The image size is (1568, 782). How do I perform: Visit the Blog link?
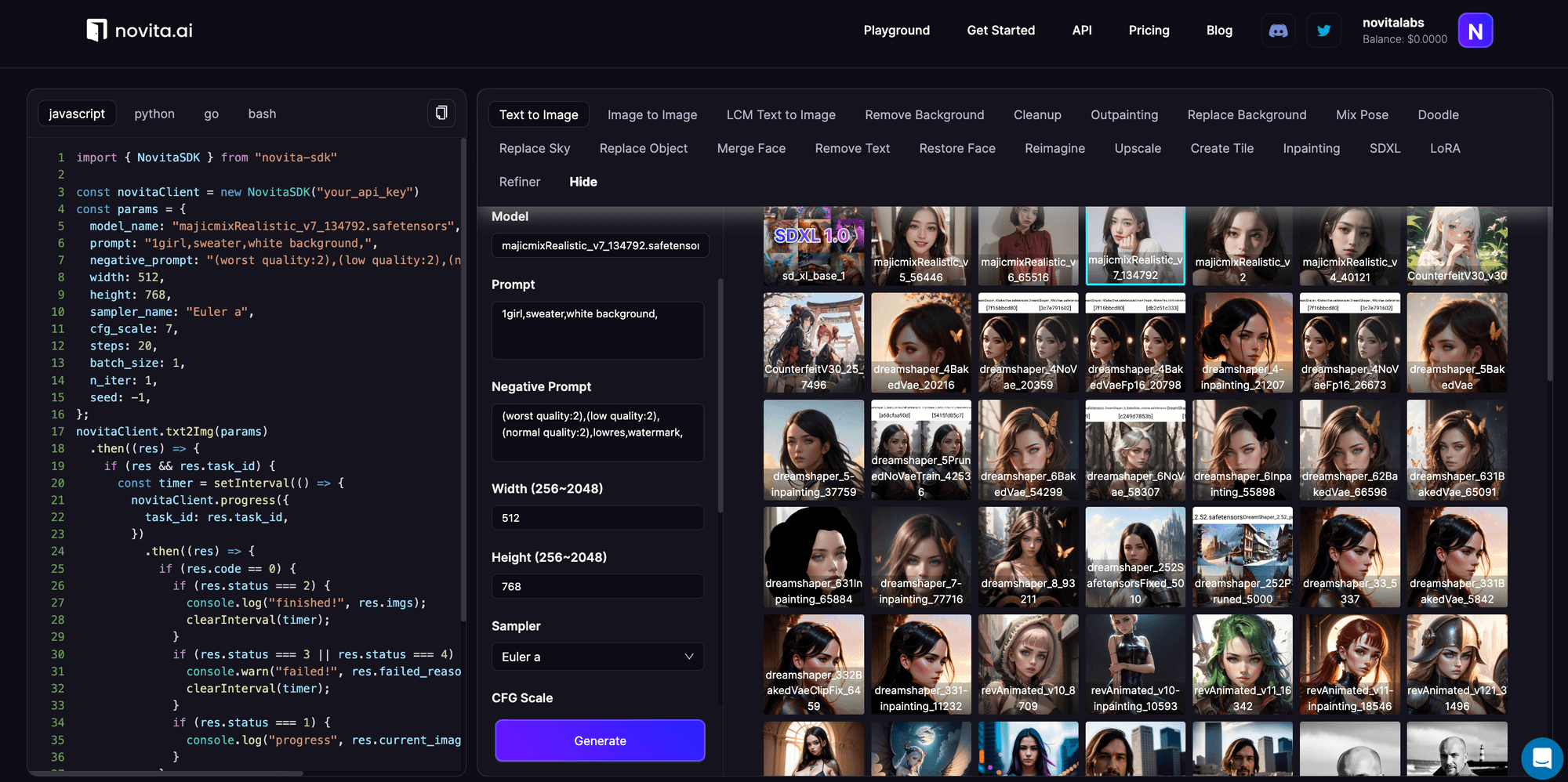pos(1219,31)
